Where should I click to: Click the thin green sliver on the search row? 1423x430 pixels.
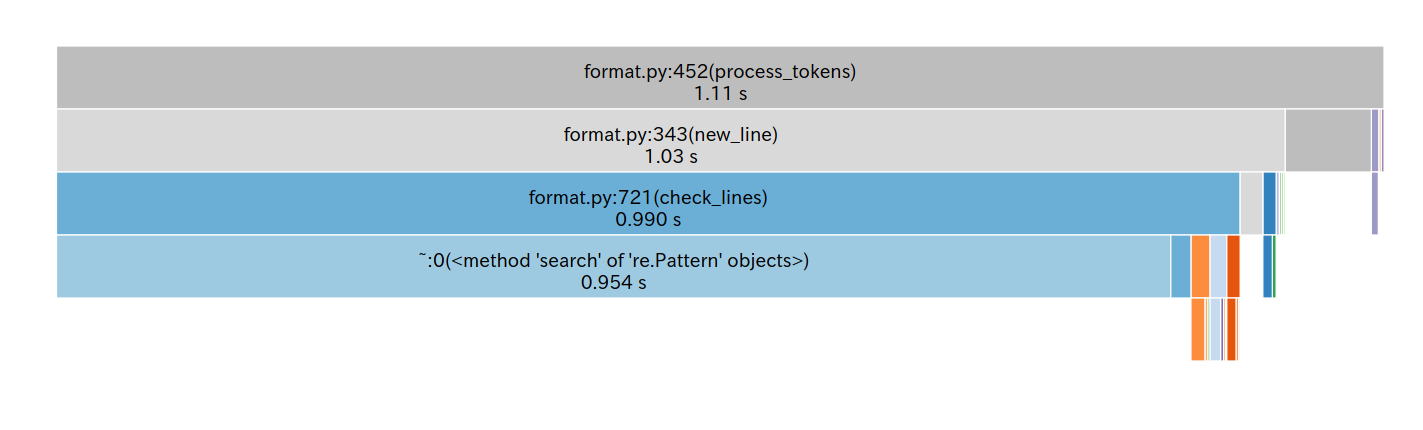[1274, 266]
